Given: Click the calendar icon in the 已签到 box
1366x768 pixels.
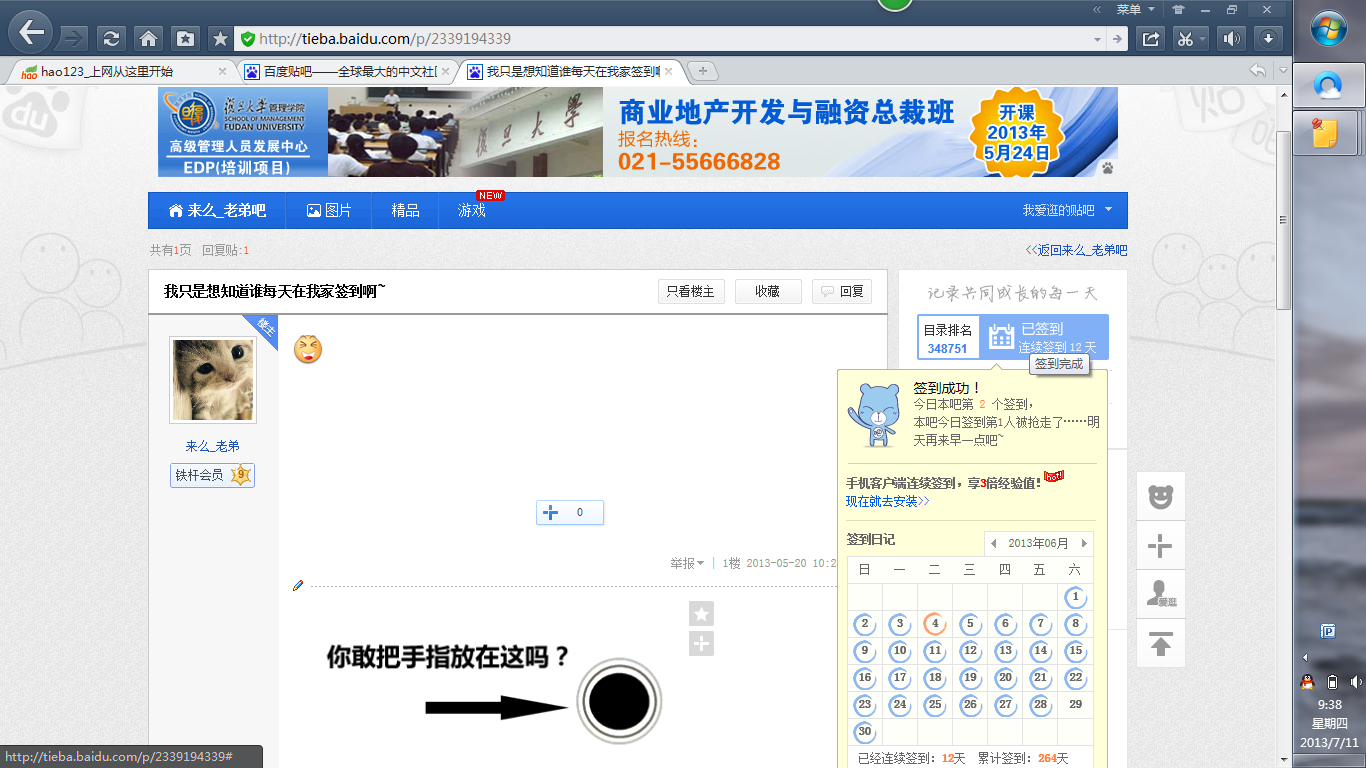Looking at the screenshot, I should pyautogui.click(x=1001, y=337).
